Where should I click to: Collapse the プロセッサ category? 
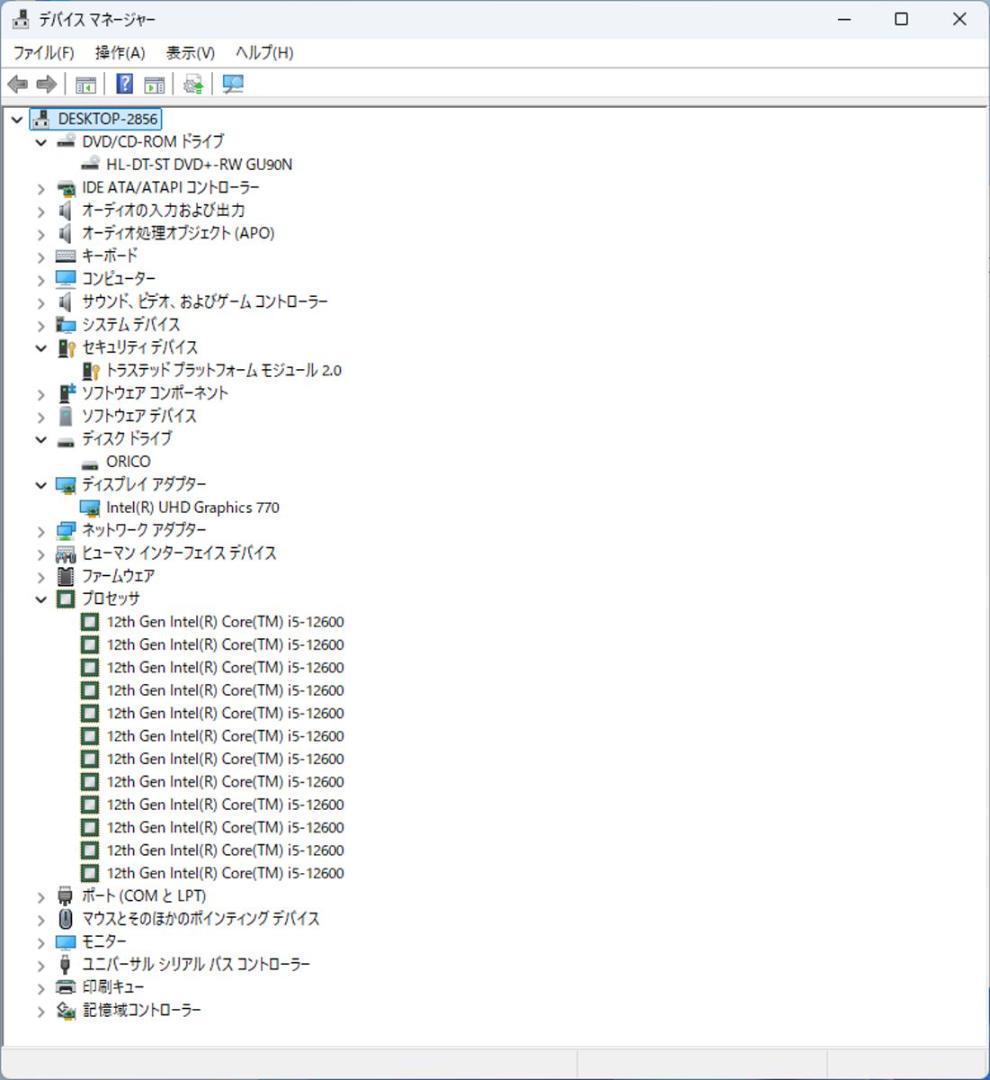[x=40, y=598]
